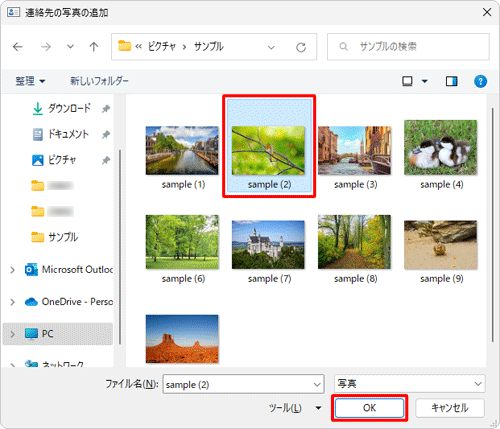Open the recent locations chevron
Screen dimensions: 500x429
tap(70, 47)
